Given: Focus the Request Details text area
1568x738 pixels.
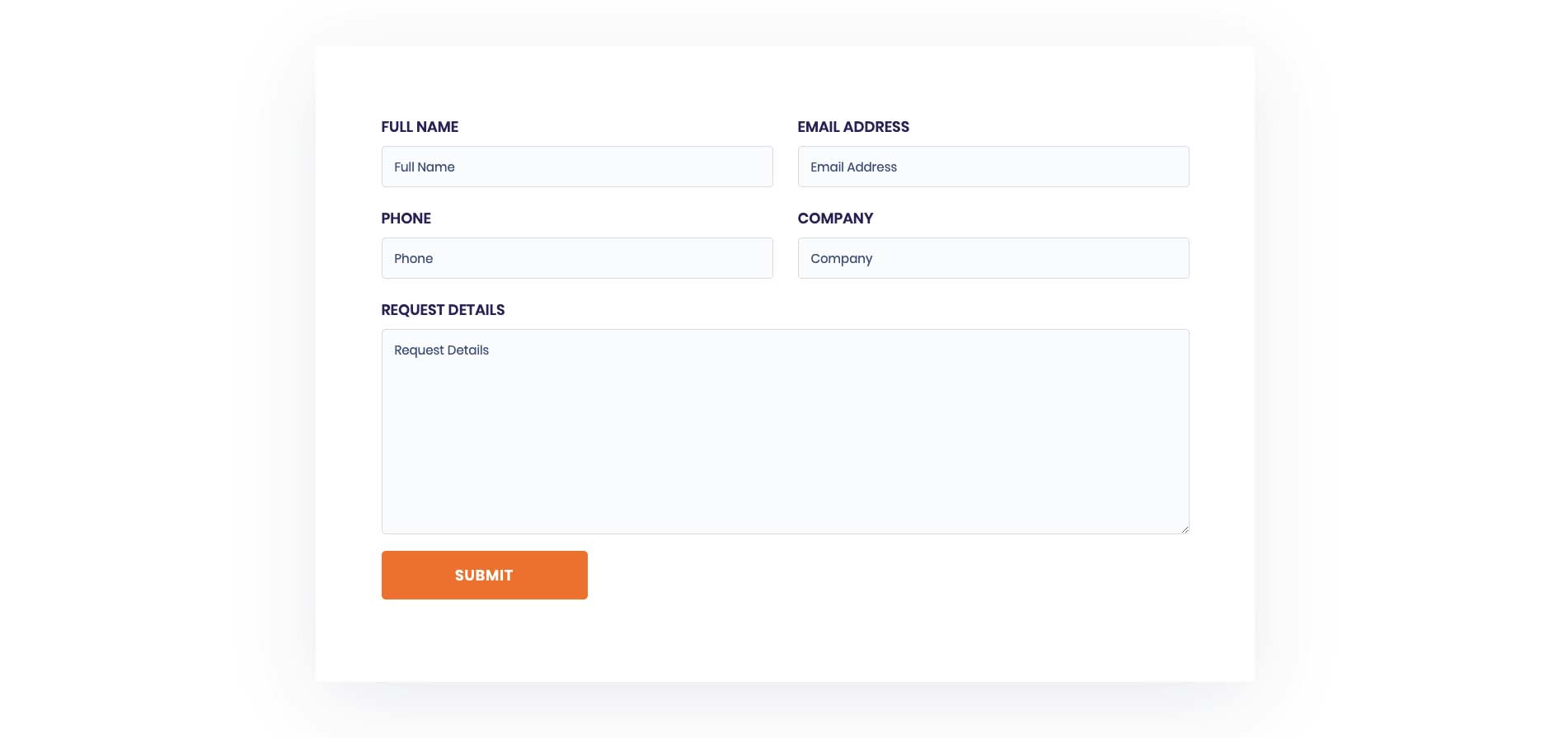Looking at the screenshot, I should point(785,431).
